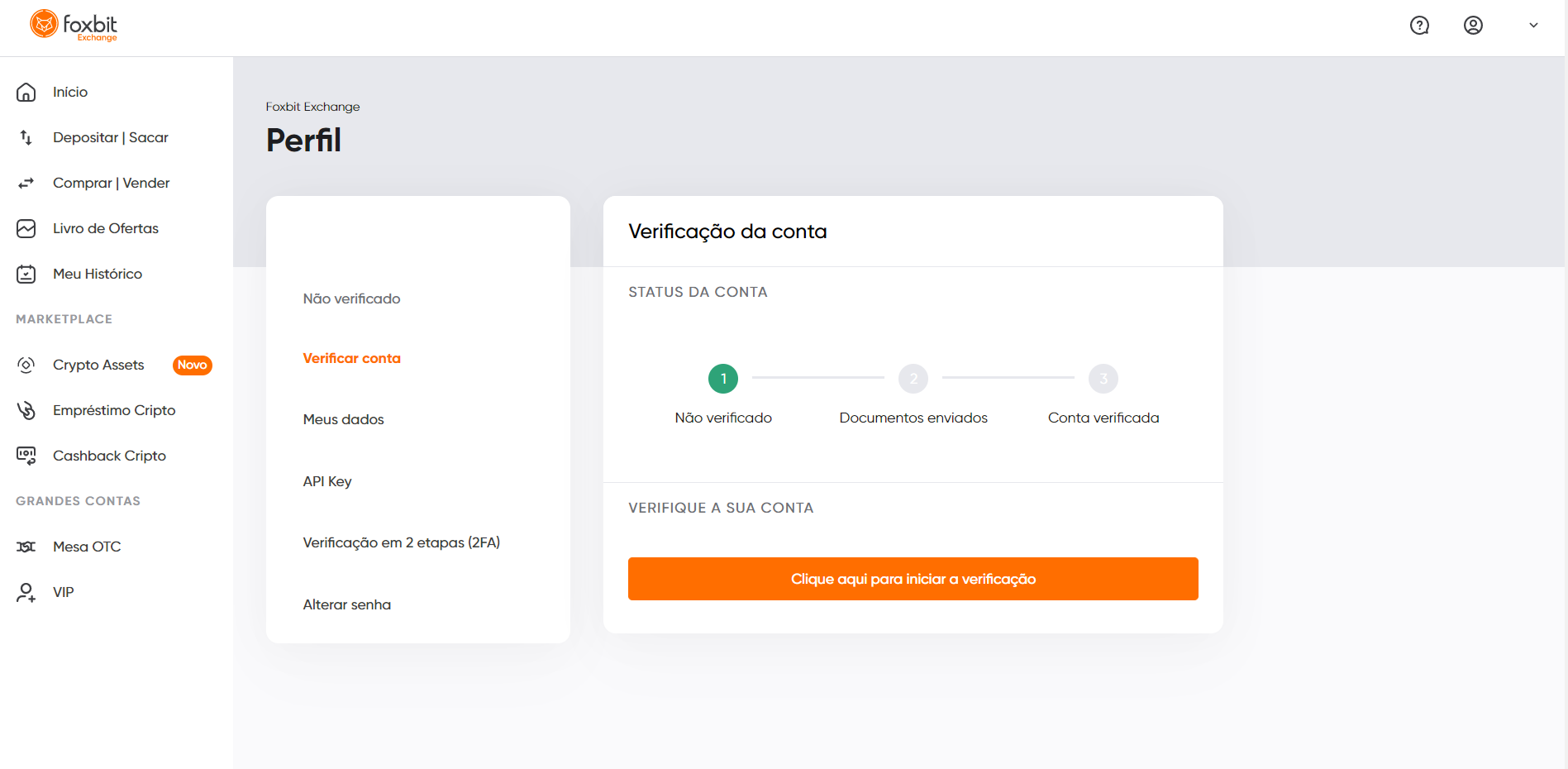
Task: Click the user account profile icon
Action: click(x=1473, y=26)
